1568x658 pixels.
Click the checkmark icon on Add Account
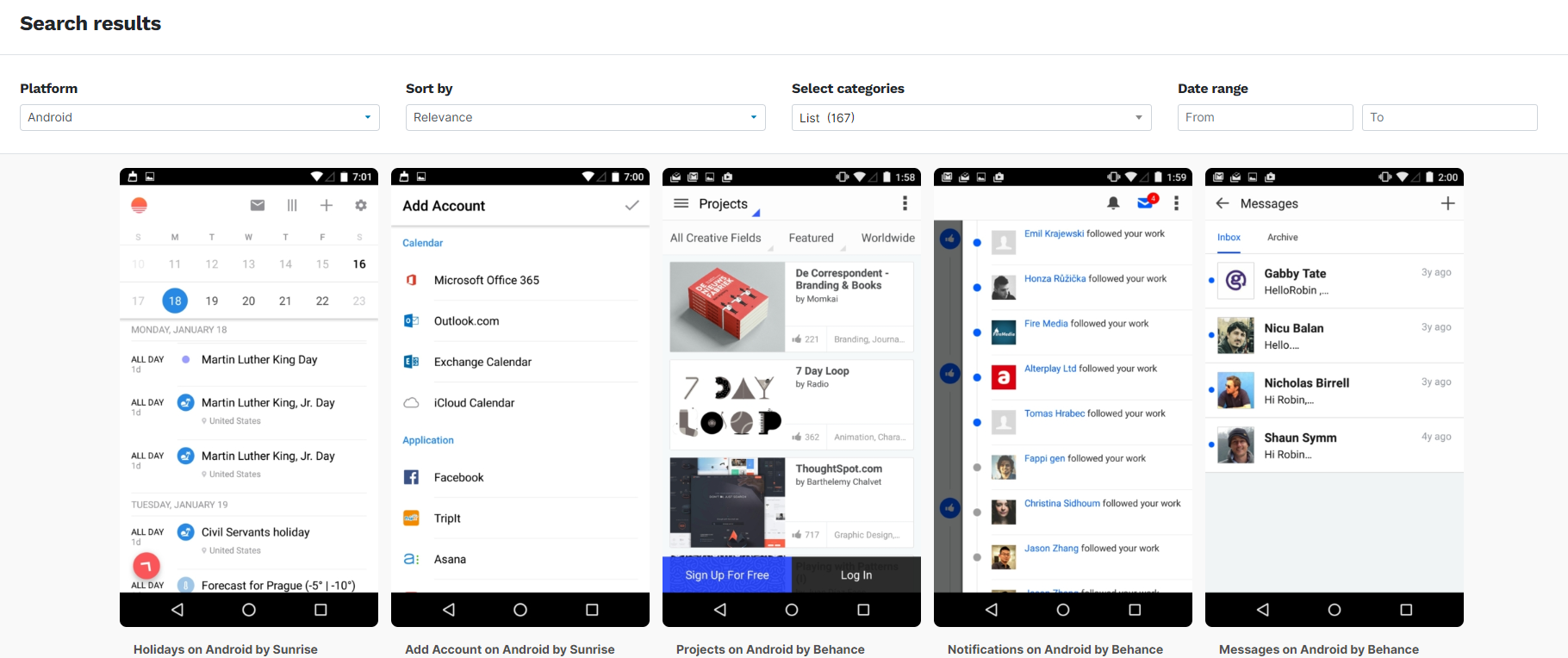tap(632, 205)
